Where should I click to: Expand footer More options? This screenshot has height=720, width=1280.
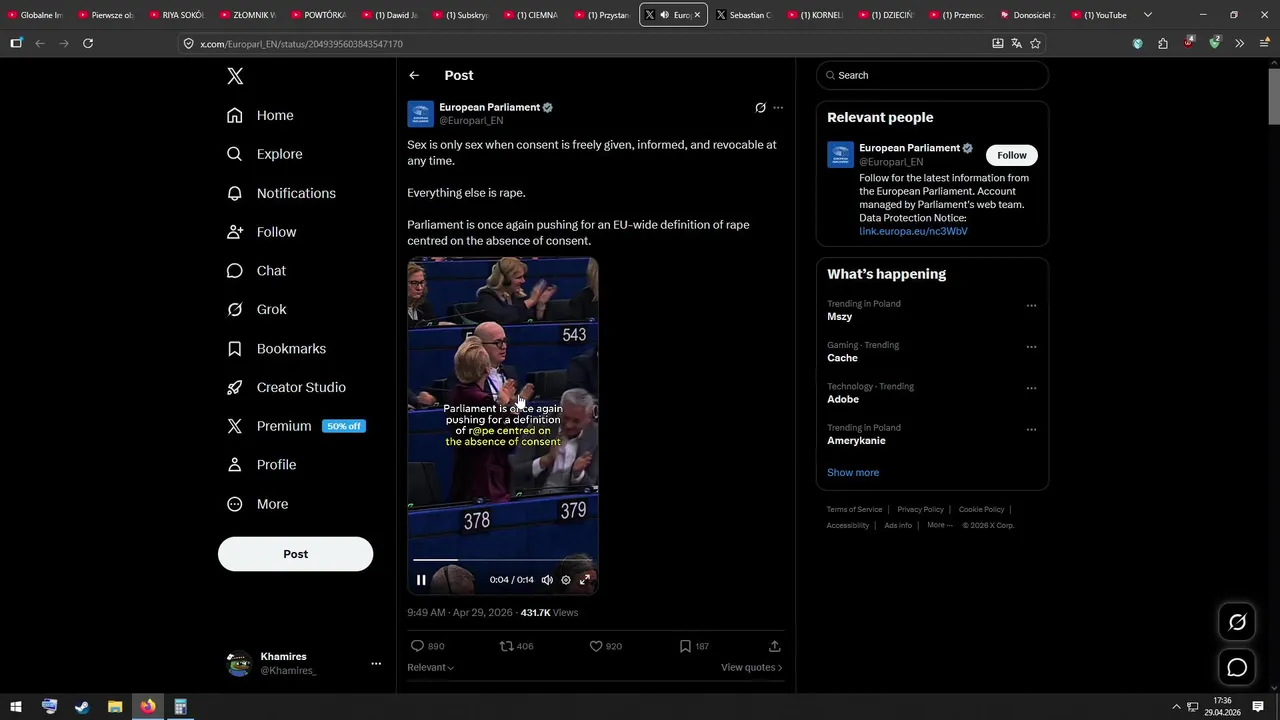[939, 525]
